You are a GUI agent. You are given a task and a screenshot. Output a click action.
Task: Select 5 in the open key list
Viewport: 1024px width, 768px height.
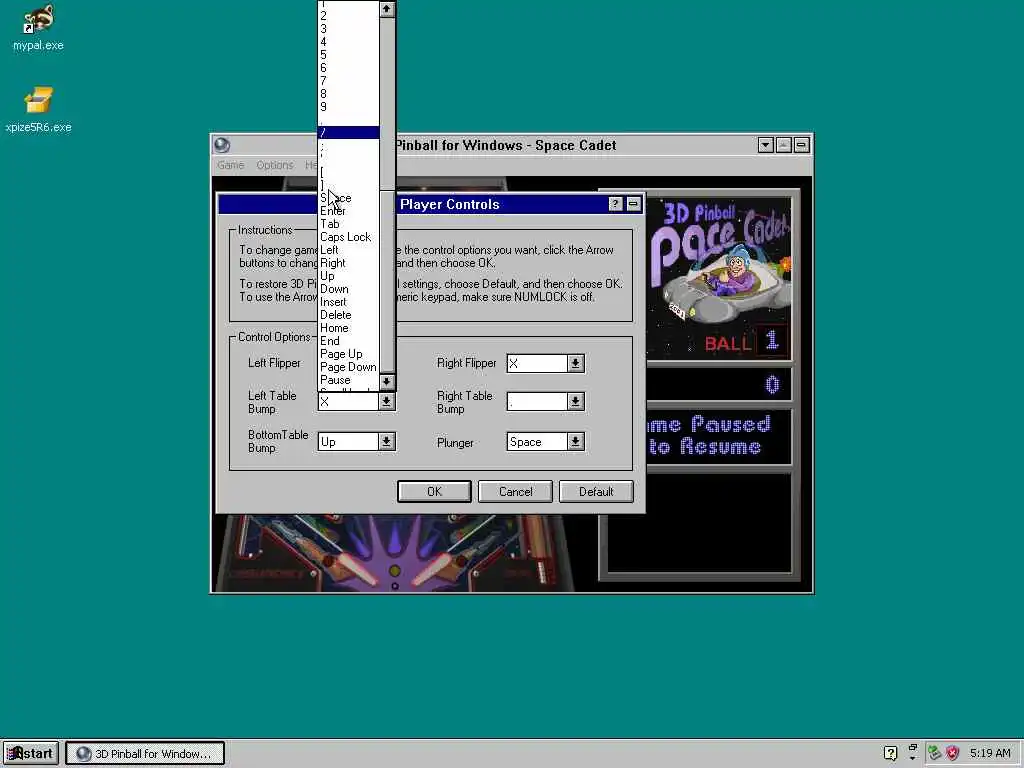click(348, 55)
